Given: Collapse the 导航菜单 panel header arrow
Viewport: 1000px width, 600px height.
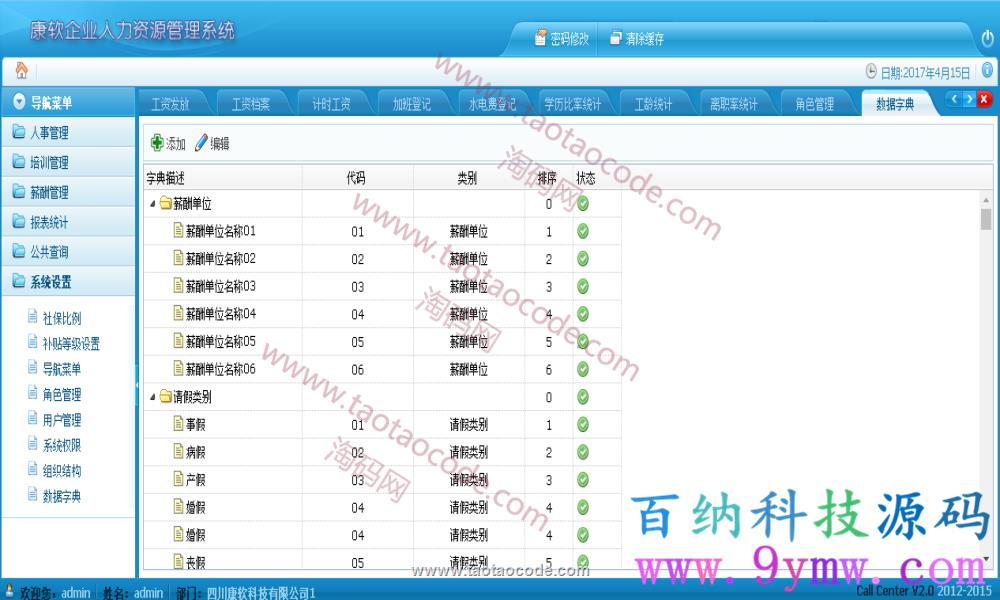Looking at the screenshot, I should [18, 102].
